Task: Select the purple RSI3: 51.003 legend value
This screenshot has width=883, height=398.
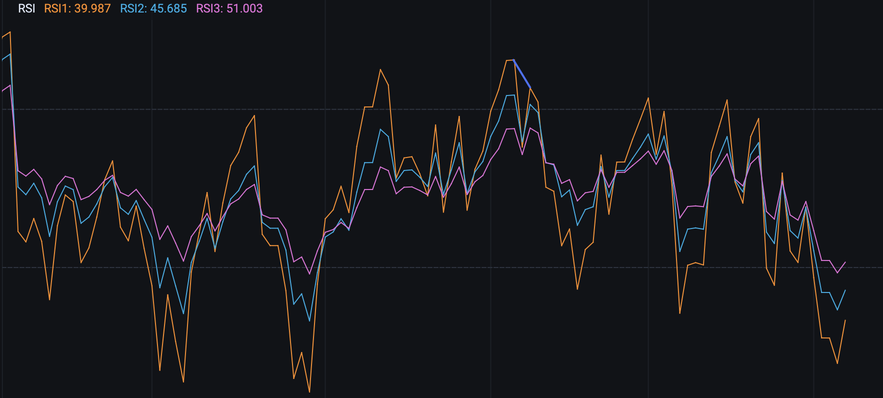Action: pyautogui.click(x=229, y=8)
